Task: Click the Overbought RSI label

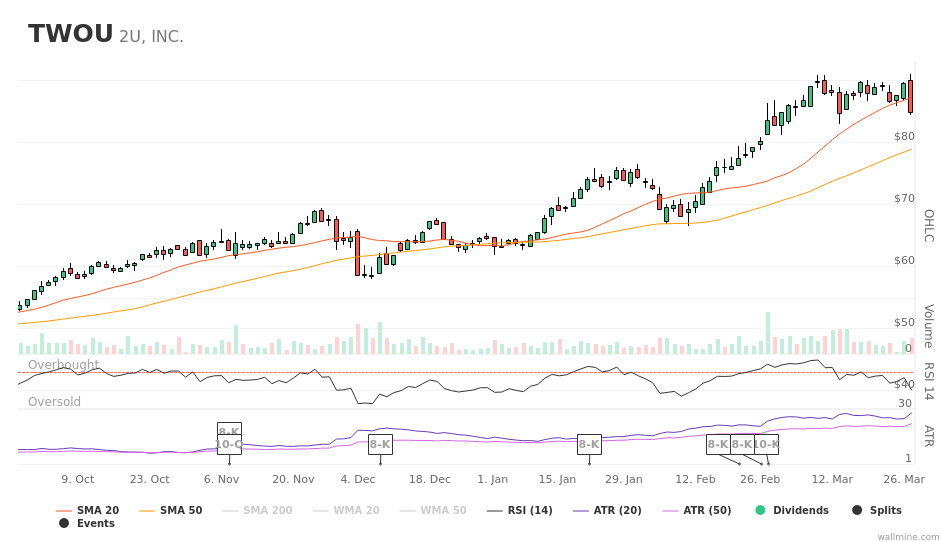Action: (63, 365)
